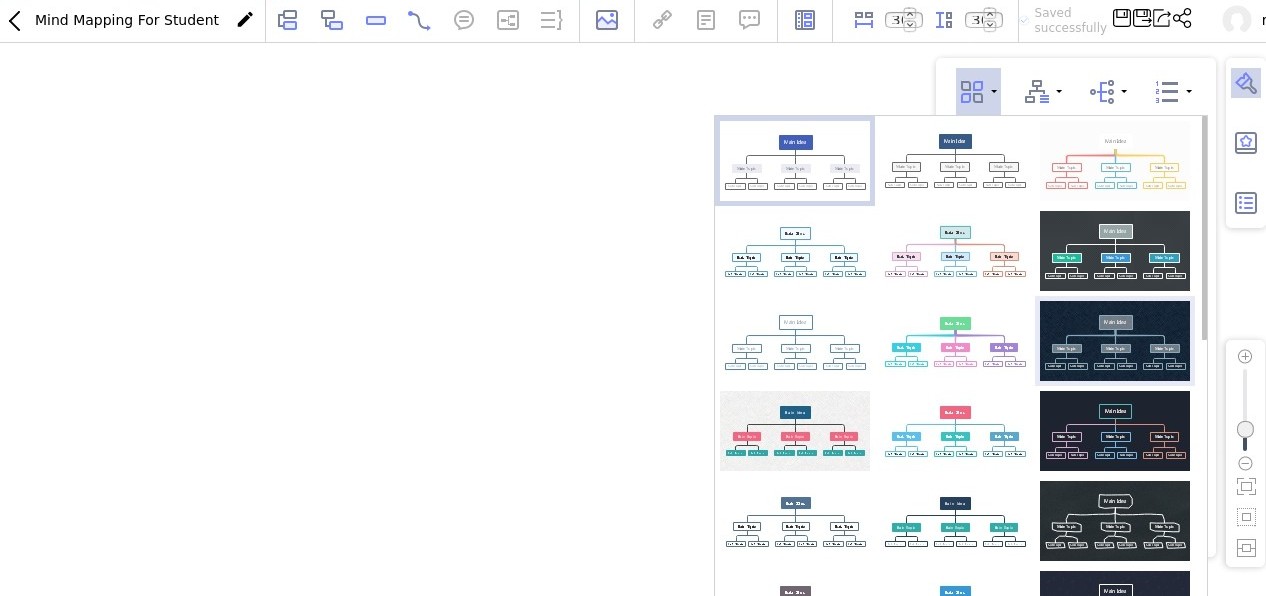Zoom in with the plus icon
The image size is (1266, 596).
point(1245,357)
